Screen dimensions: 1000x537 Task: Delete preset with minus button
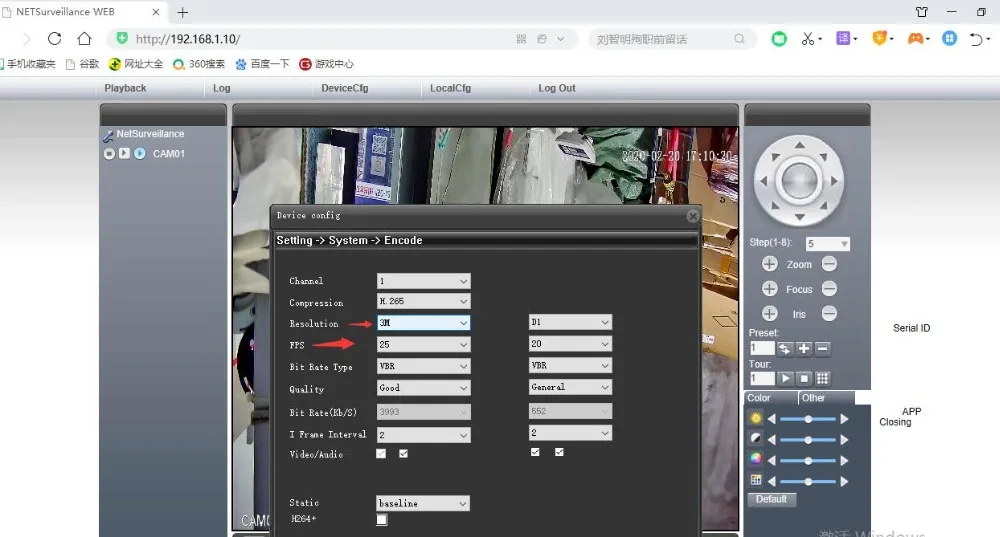(x=823, y=348)
